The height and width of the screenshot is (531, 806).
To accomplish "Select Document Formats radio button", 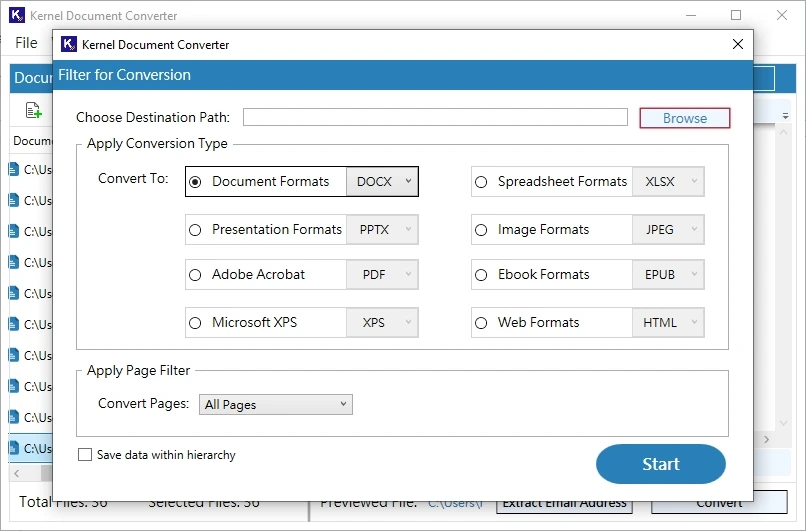I will [195, 182].
